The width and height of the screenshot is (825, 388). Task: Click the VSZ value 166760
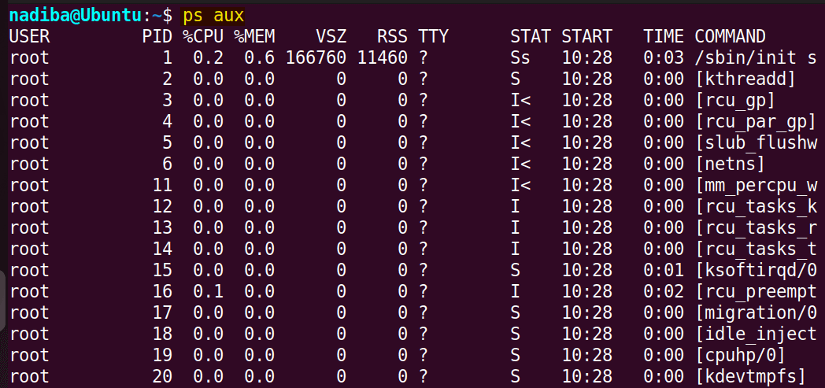coord(316,58)
